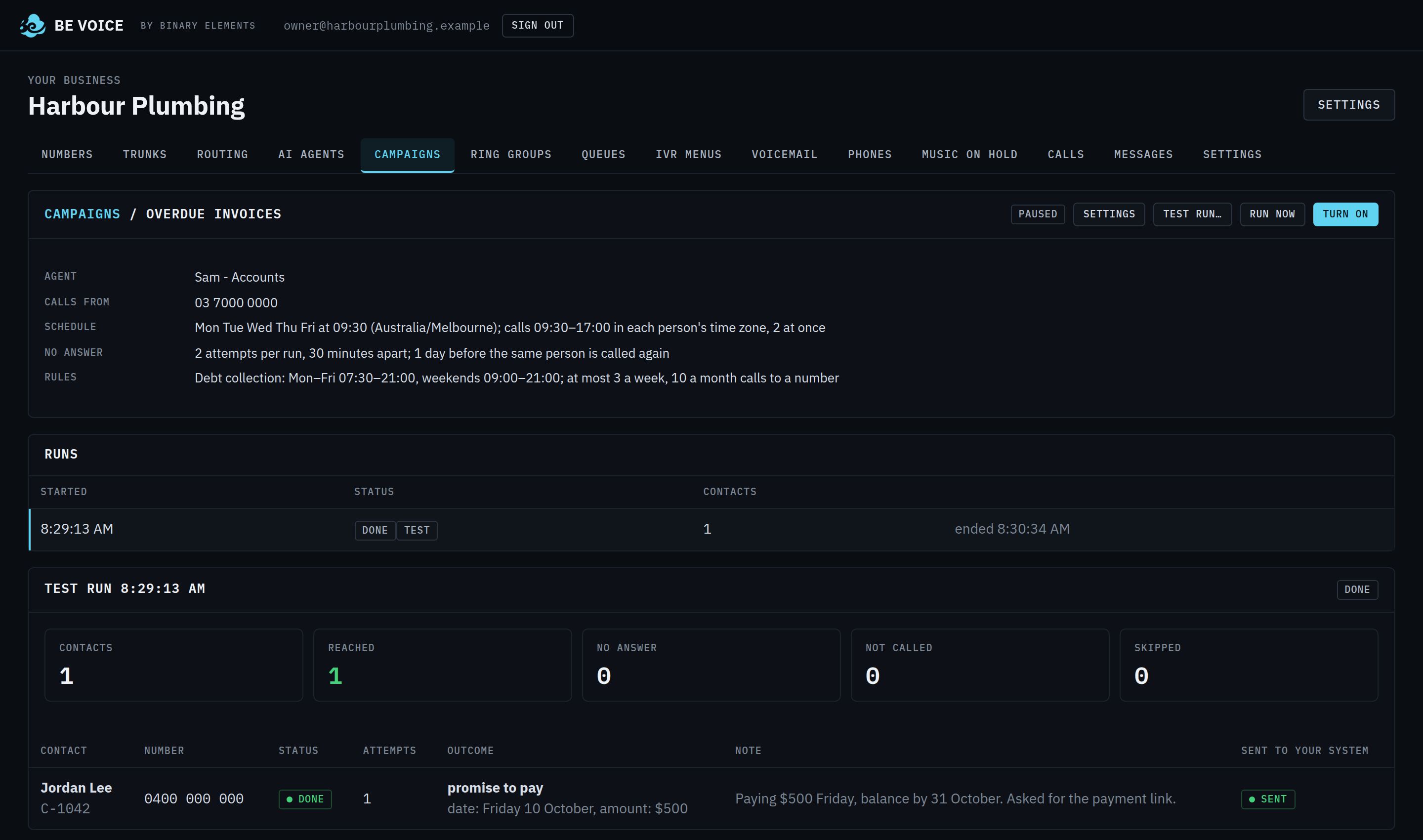Run the campaign now
The width and height of the screenshot is (1423, 840).
[x=1272, y=214]
